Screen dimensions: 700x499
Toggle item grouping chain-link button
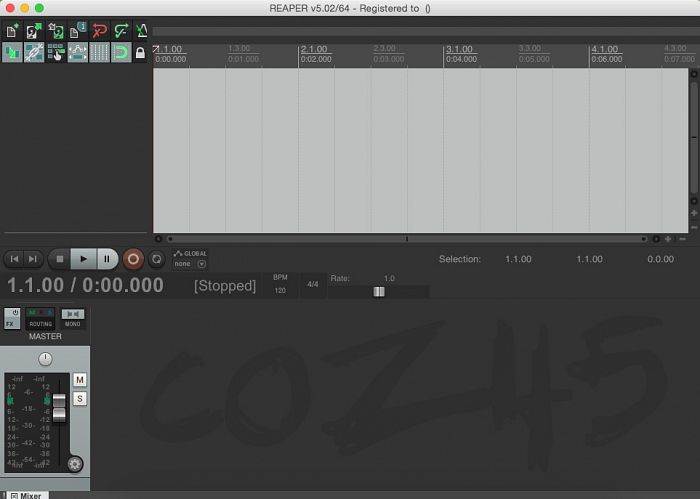tap(34, 53)
